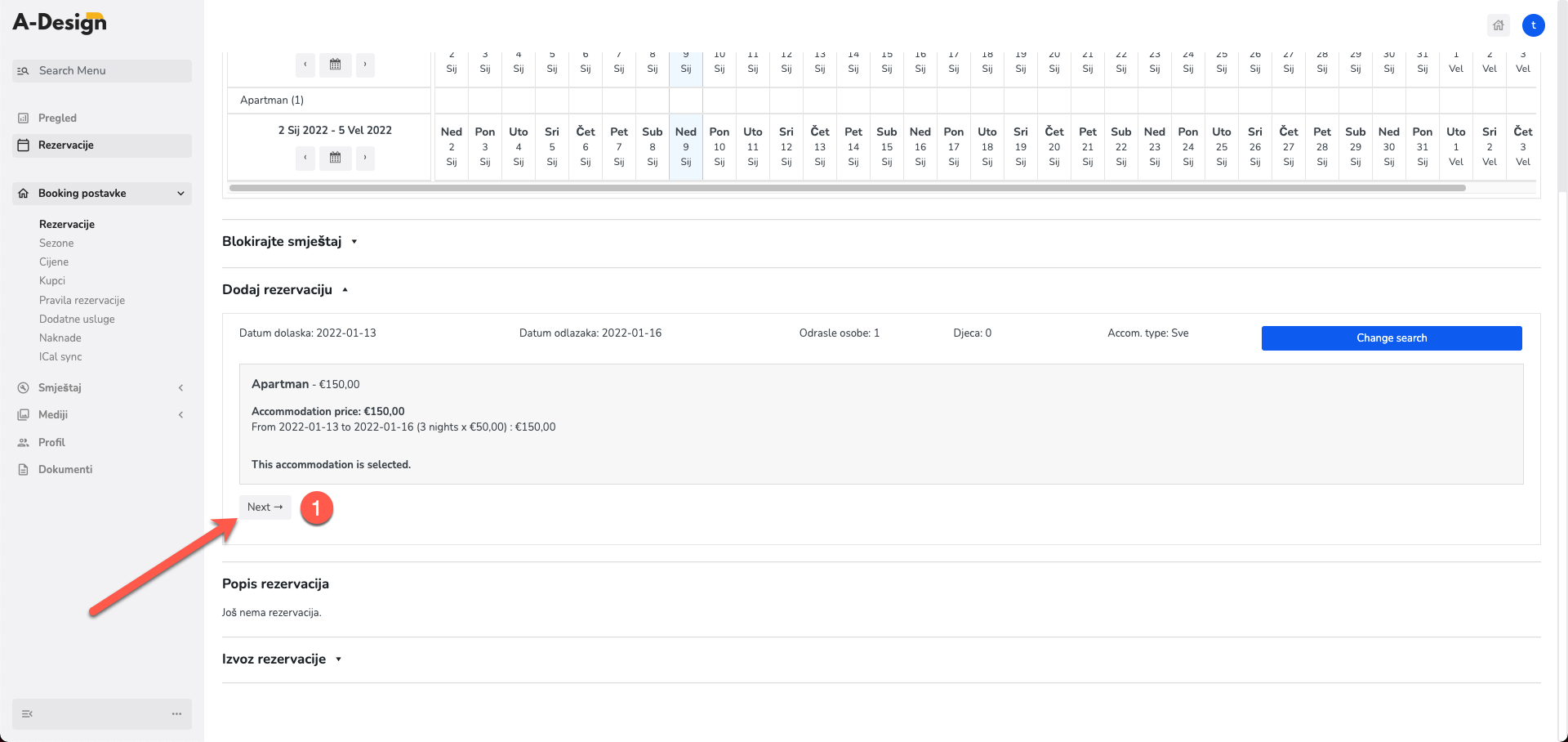The image size is (1568, 742).
Task: Collapse the sidebar menu icon
Action: (x=27, y=713)
